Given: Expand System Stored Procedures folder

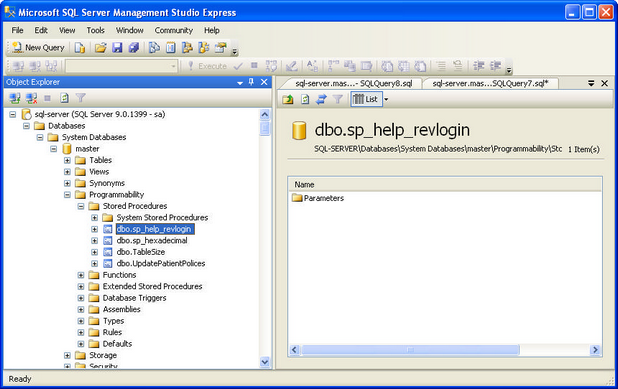Looking at the screenshot, I should click(95, 218).
